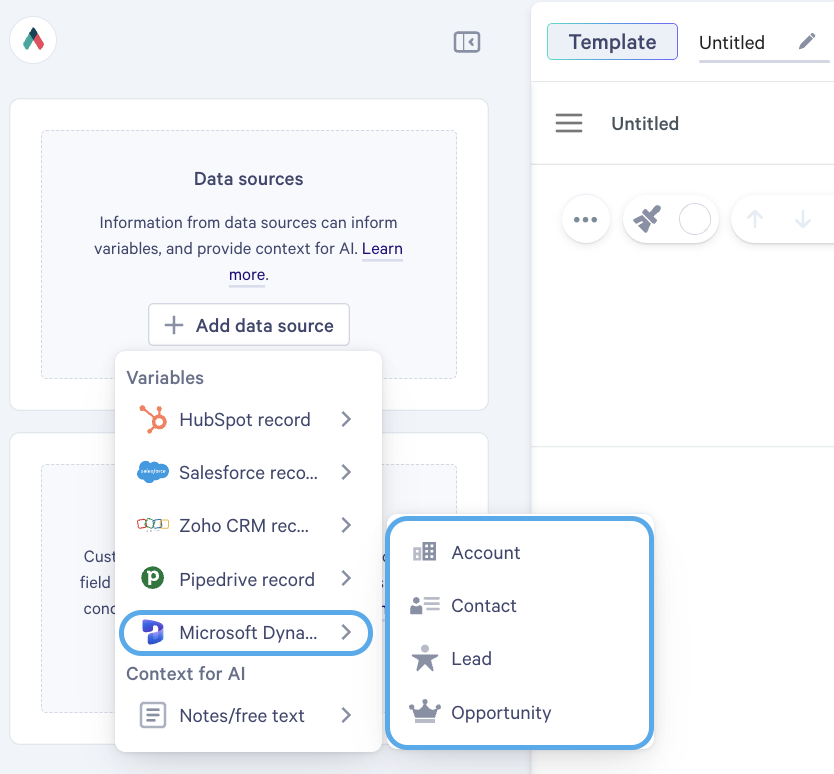This screenshot has width=834, height=774.
Task: Click the plus icon in Add data source
Action: coord(174,325)
